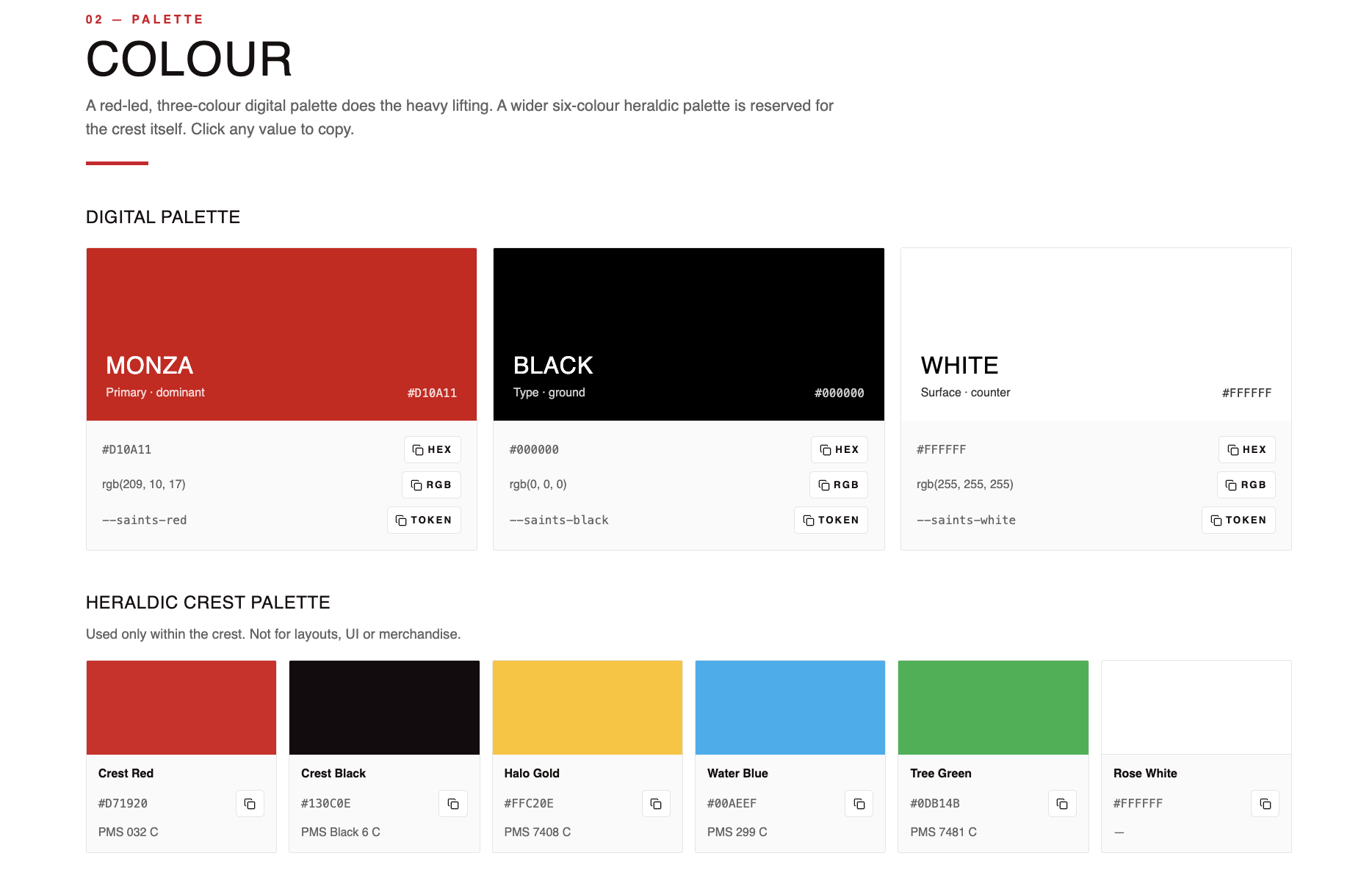This screenshot has height=878, width=1372.
Task: Click the PMS 7408 C text
Action: click(538, 832)
